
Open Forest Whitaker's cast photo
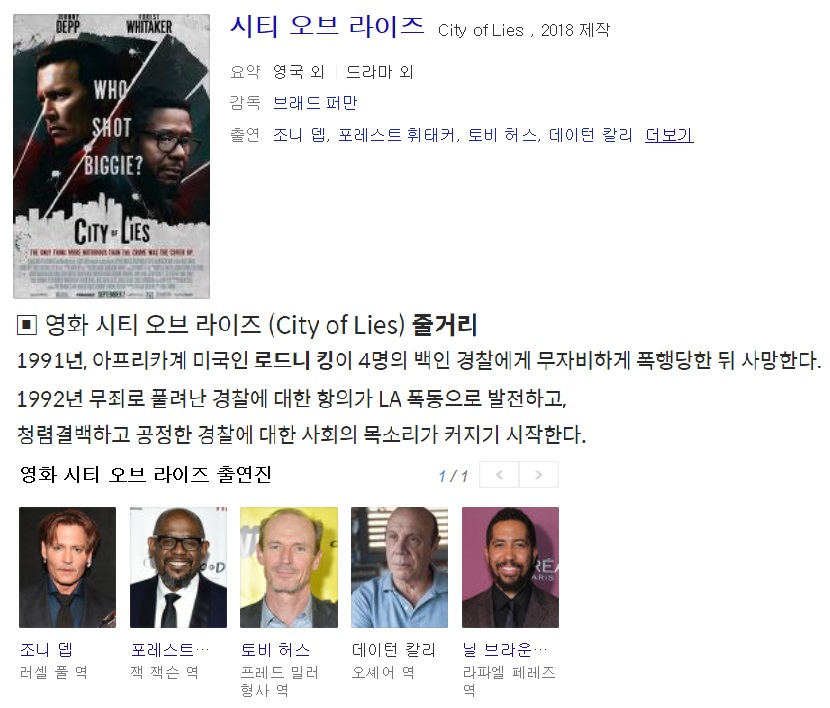pos(178,567)
